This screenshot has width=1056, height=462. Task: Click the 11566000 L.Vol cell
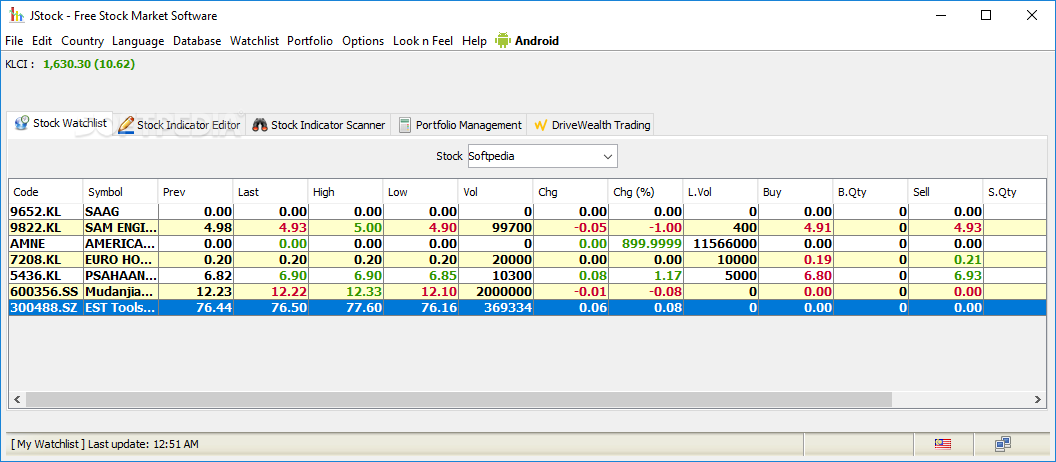coord(721,244)
